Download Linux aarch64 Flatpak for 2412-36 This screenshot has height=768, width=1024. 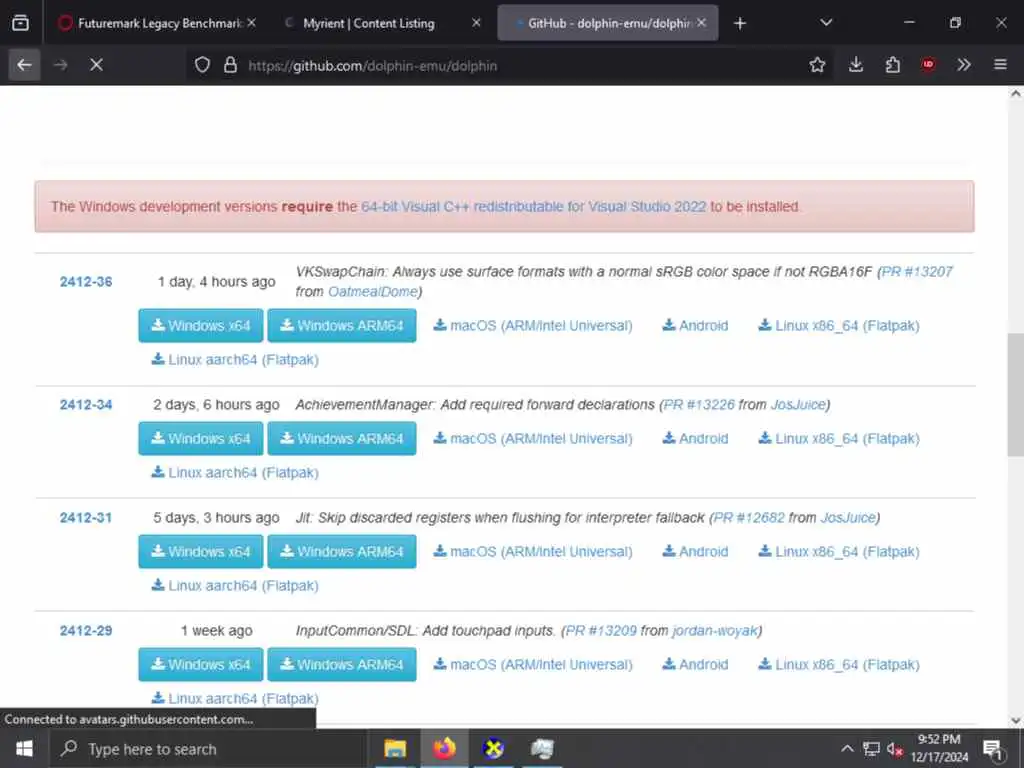click(235, 359)
